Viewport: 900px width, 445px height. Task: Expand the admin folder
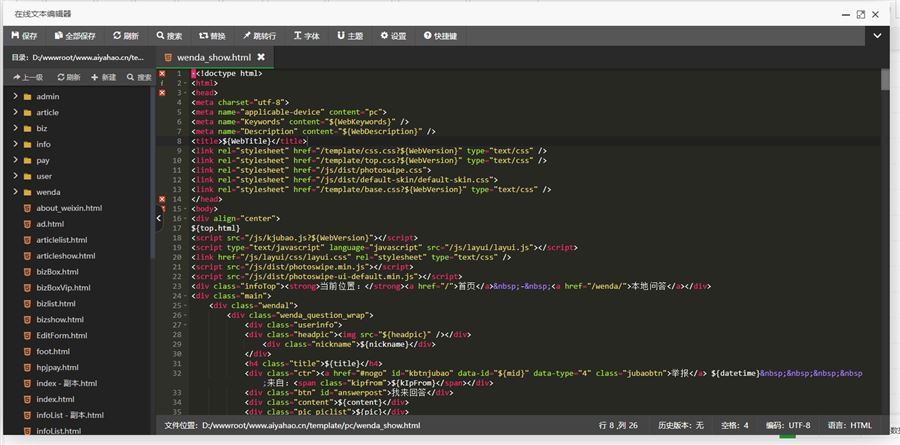coord(48,96)
